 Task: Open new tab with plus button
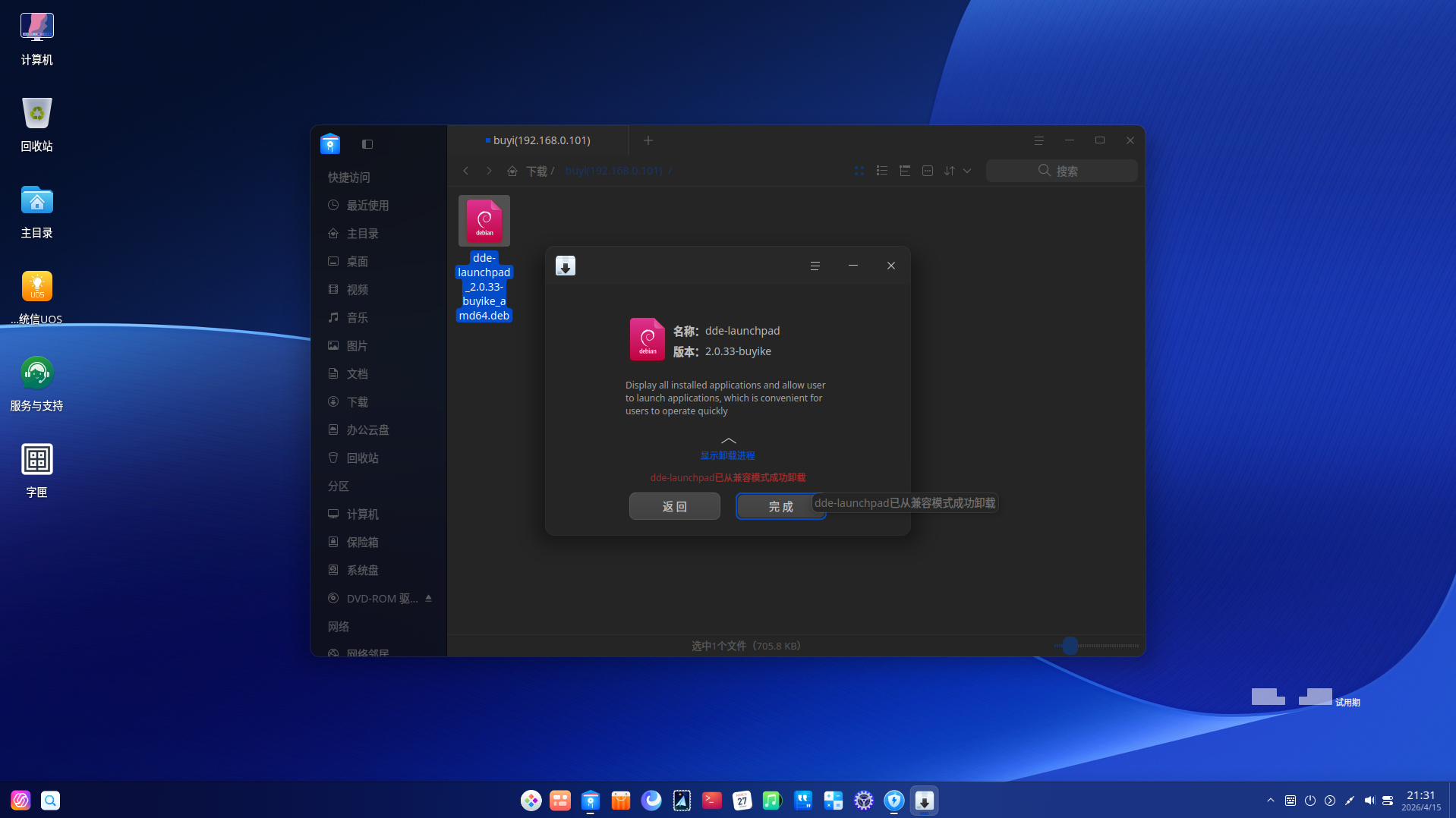coord(648,140)
